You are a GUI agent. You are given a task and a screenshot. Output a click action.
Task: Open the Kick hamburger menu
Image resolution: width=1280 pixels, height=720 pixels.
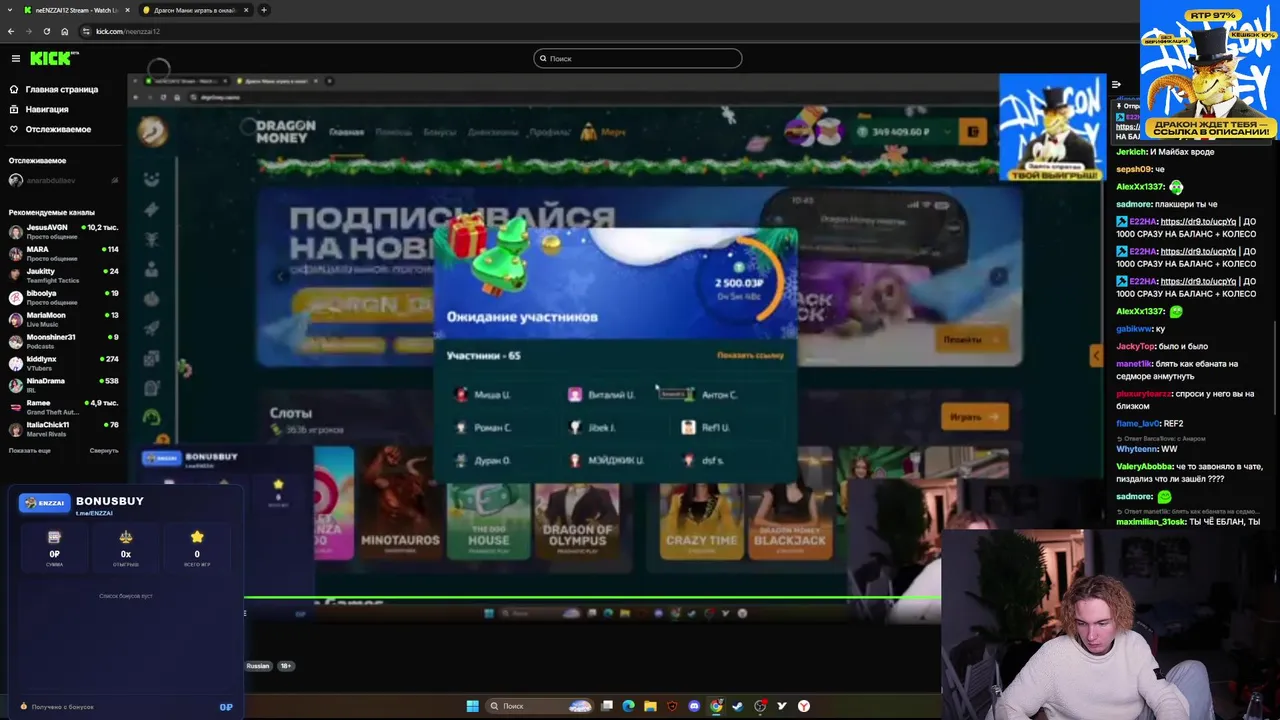[15, 58]
